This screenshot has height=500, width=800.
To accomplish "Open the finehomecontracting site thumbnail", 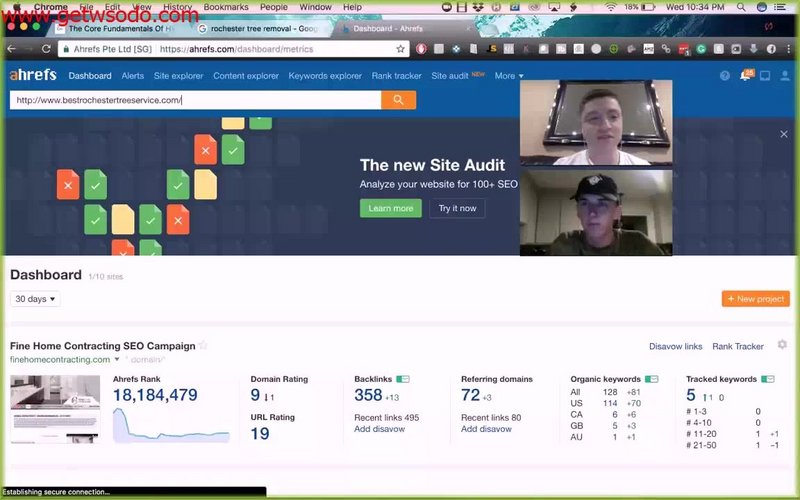I will (55, 409).
